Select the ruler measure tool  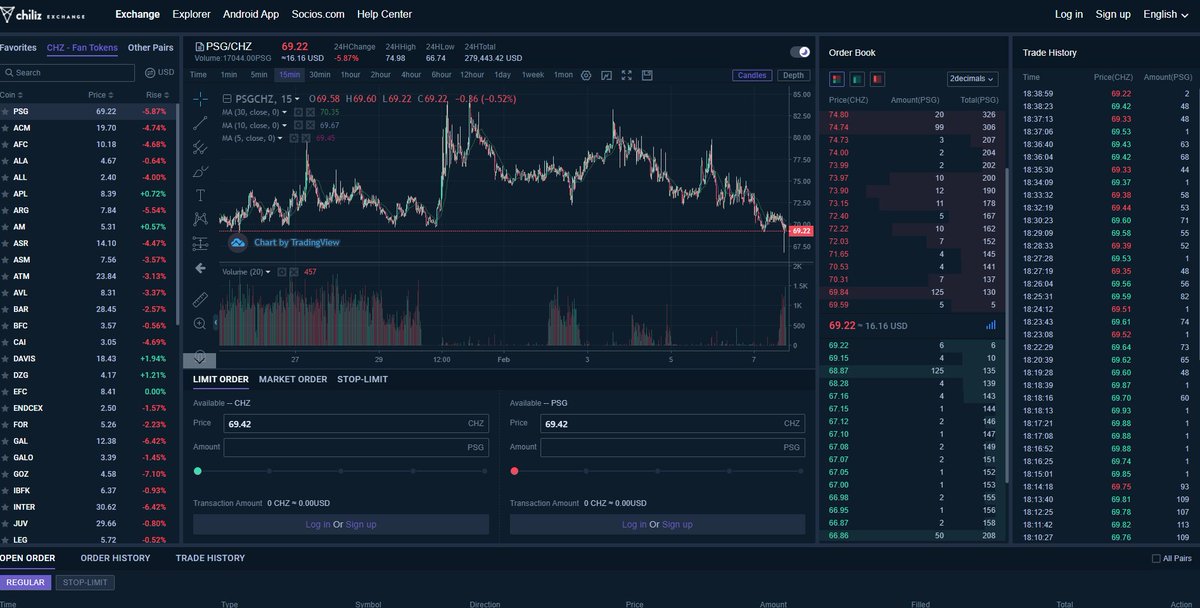(x=200, y=299)
